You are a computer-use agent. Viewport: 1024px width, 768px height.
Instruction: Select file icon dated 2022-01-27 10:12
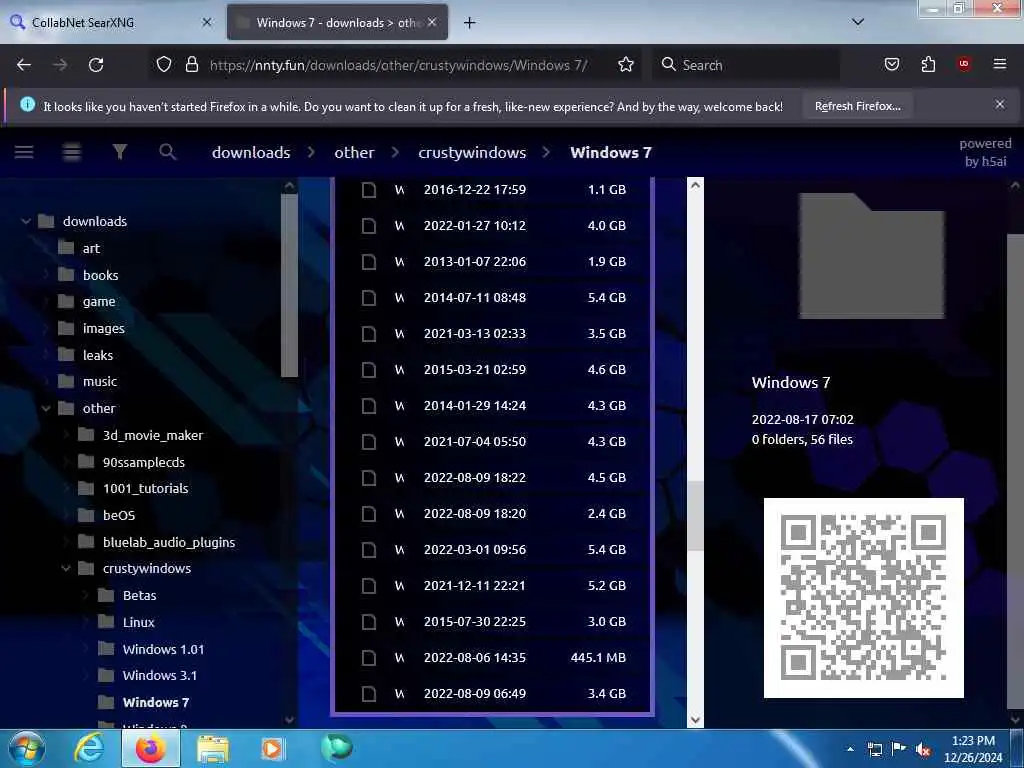click(x=369, y=225)
